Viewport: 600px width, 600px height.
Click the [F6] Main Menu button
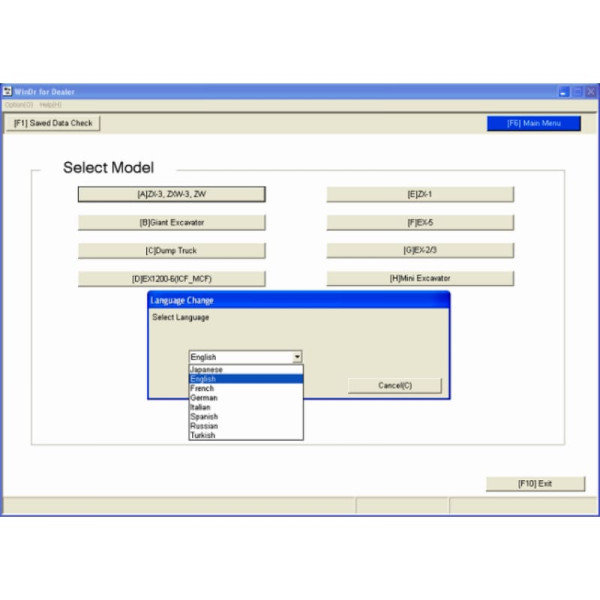533,123
